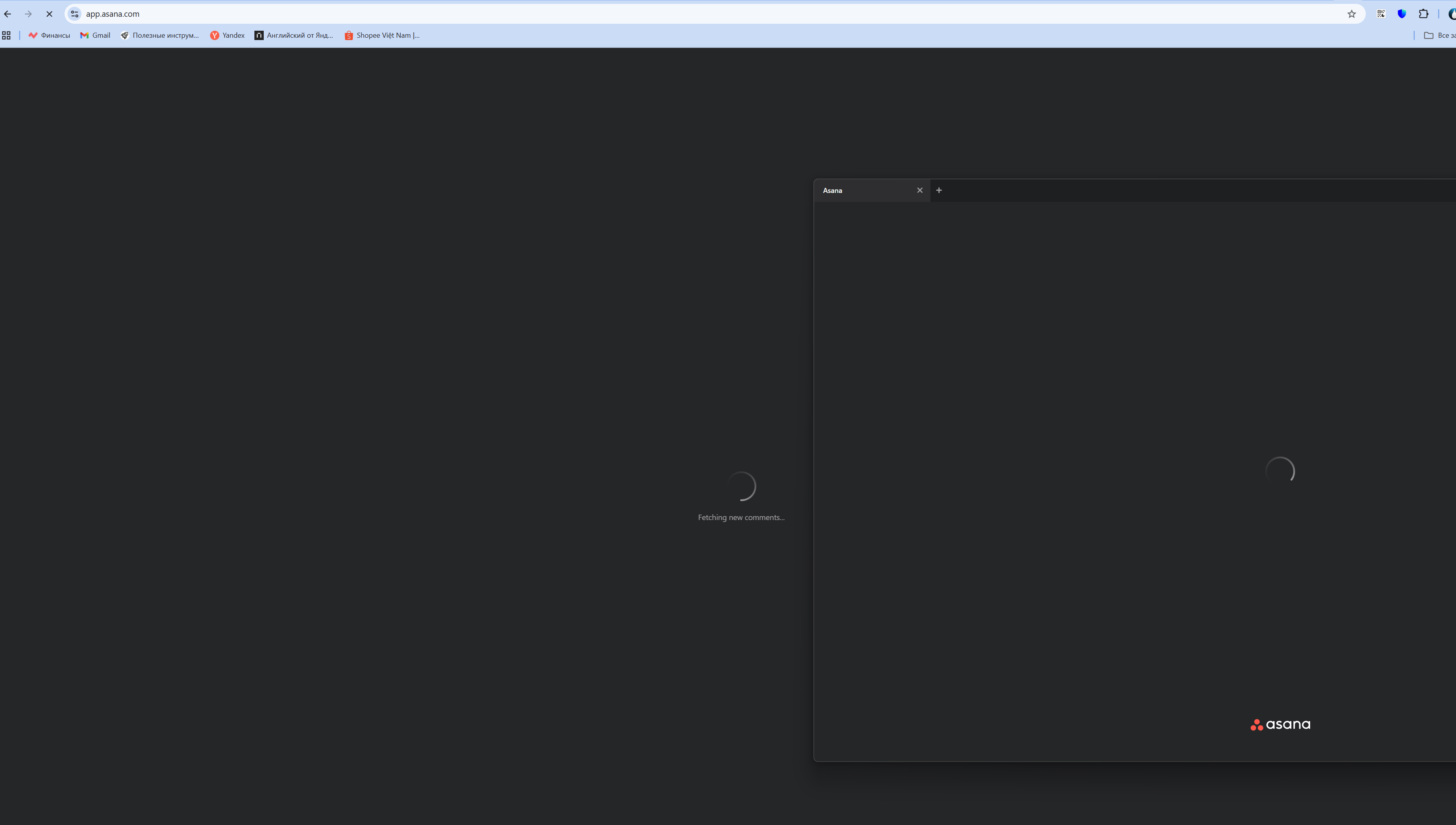Open the QR code extension
This screenshot has height=825, width=1456.
pyautogui.click(x=1381, y=14)
